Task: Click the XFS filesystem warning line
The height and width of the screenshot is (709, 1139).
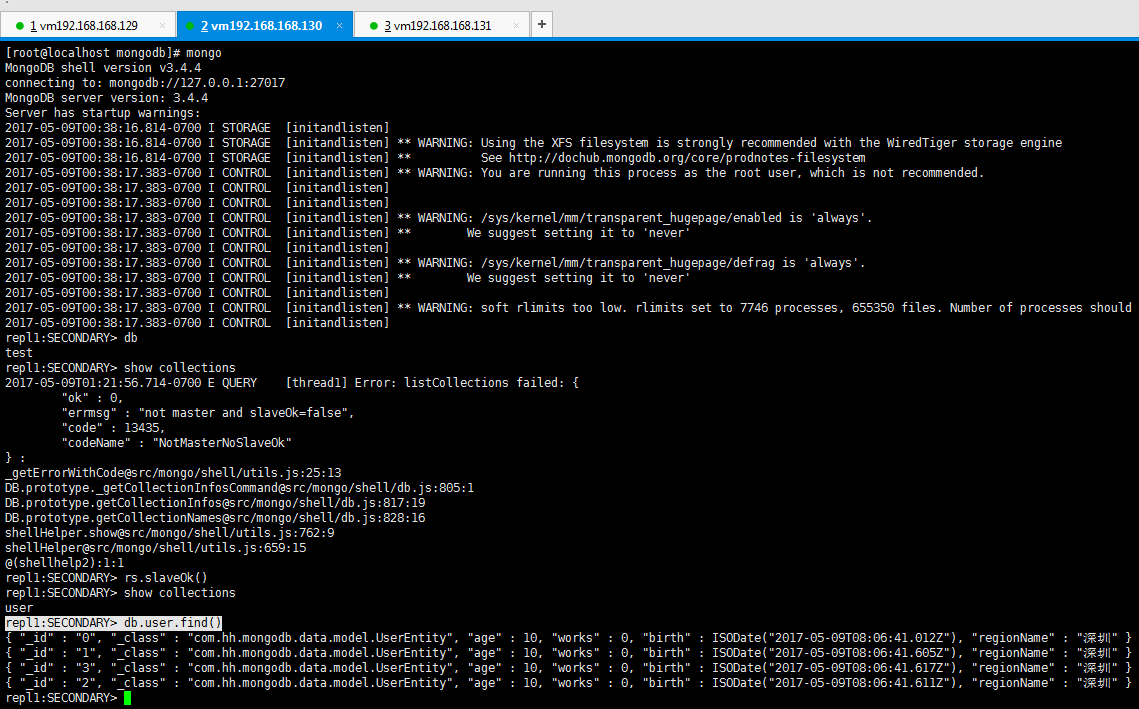Action: [x=533, y=142]
